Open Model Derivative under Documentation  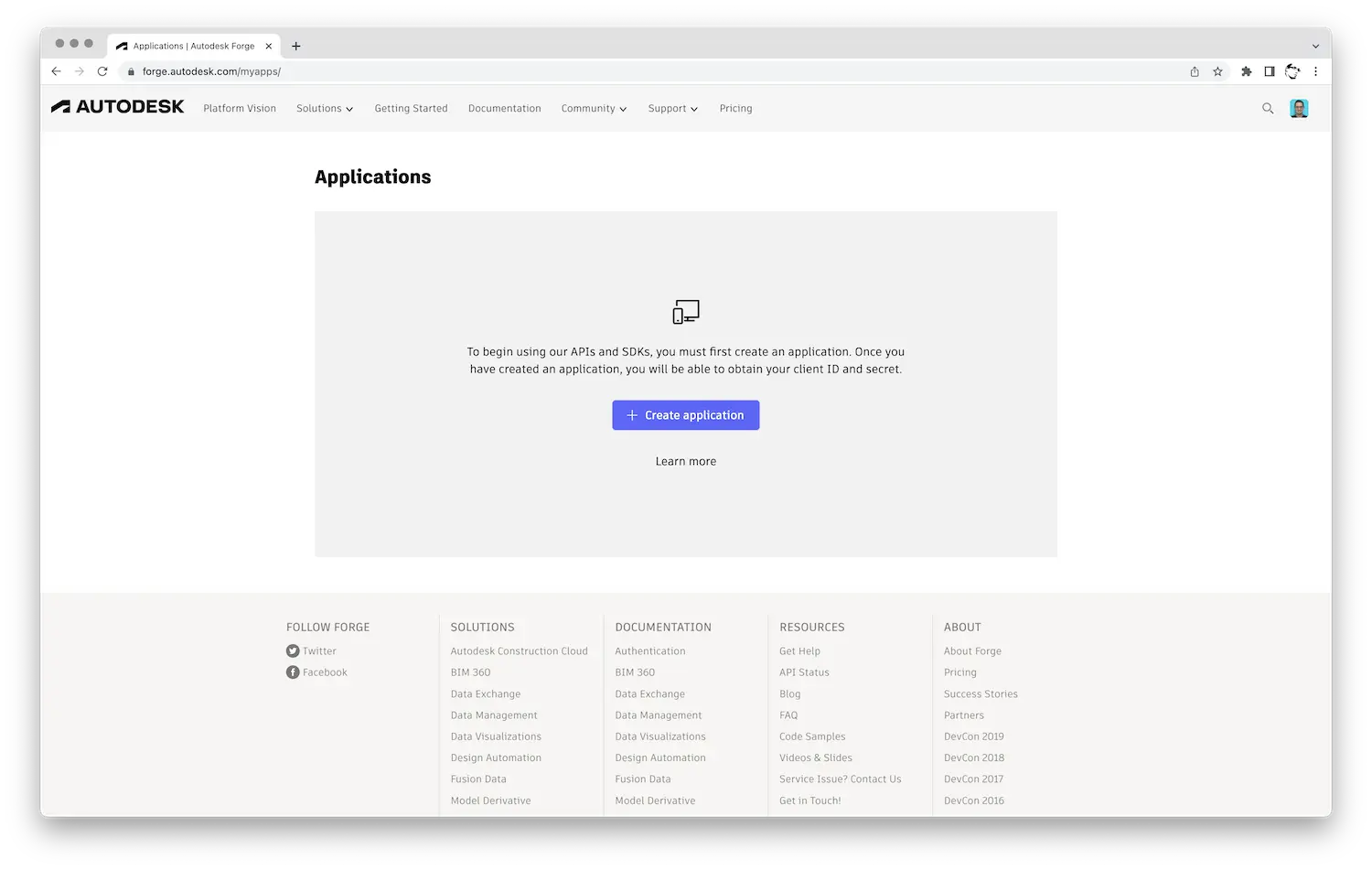coord(655,800)
